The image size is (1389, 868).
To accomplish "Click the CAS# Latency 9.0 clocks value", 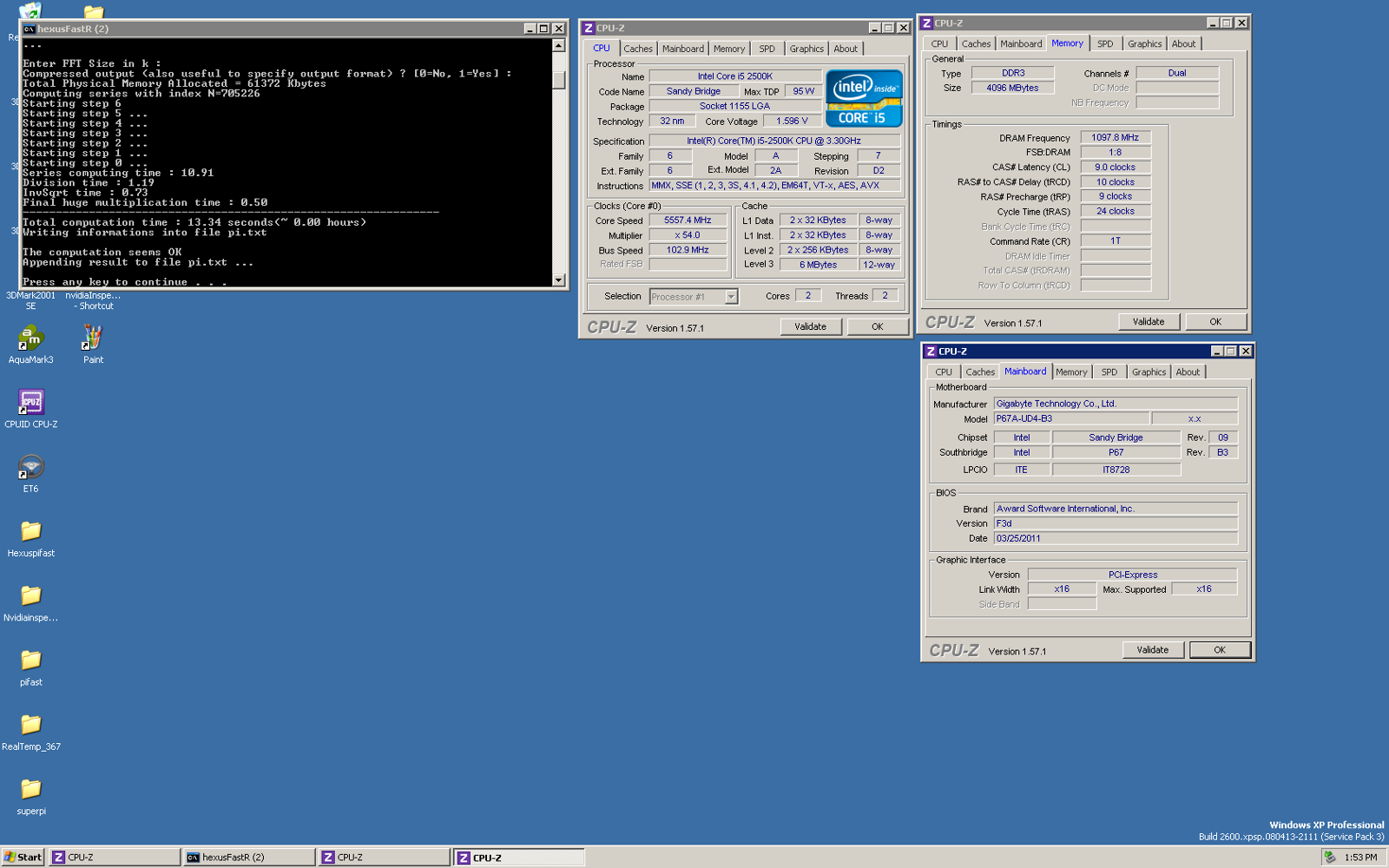I will tap(1116, 167).
